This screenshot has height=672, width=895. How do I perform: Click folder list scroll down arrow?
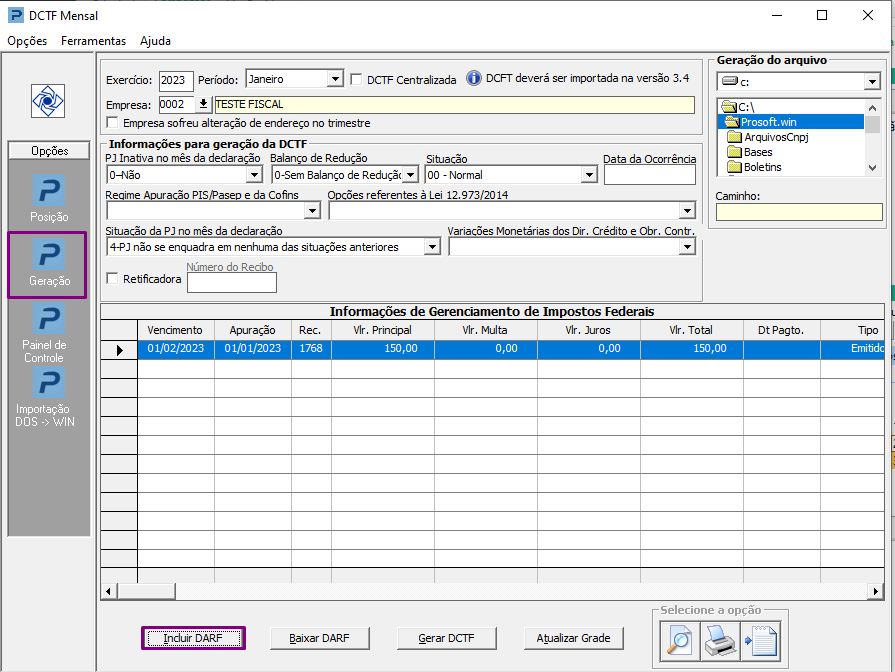[x=872, y=168]
